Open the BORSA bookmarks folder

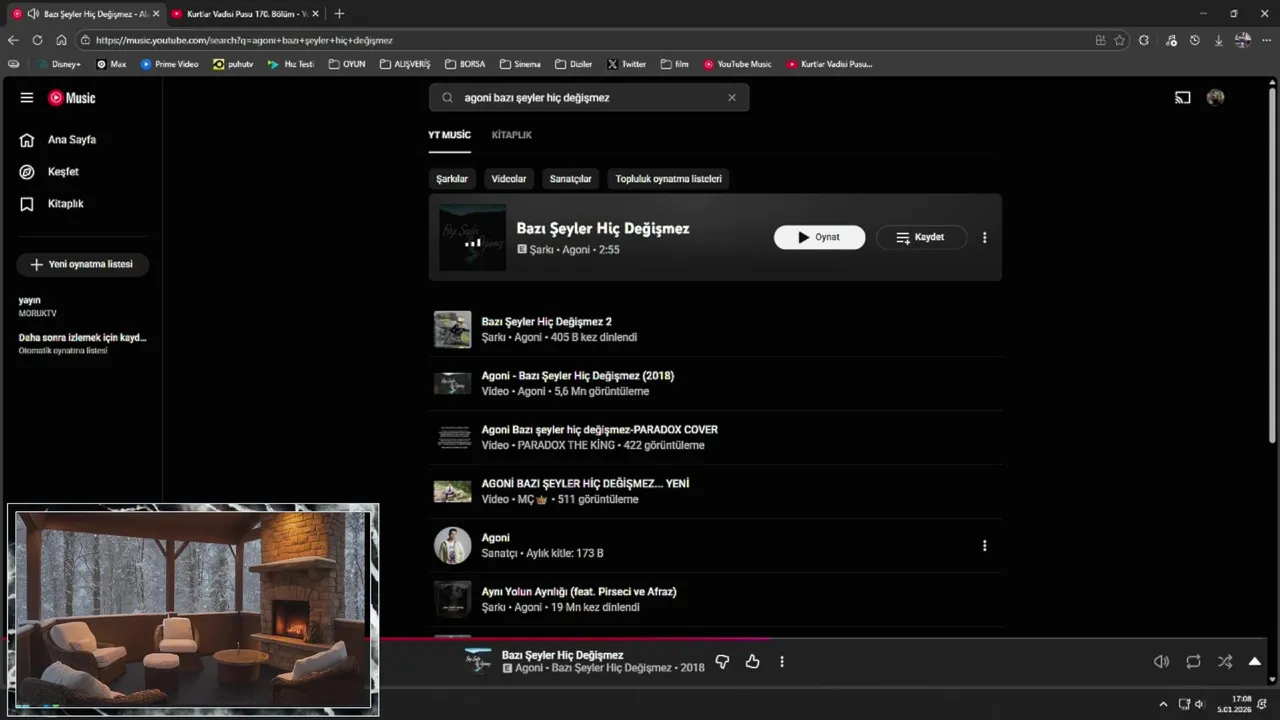[466, 64]
